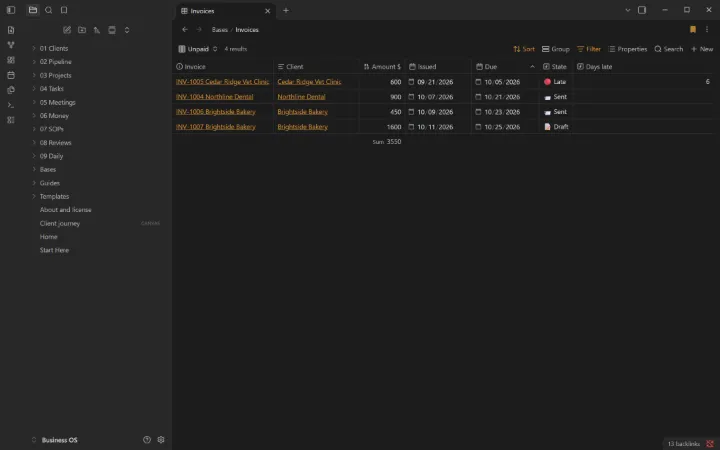Close the Invoices tab
720x450 pixels.
pyautogui.click(x=267, y=11)
